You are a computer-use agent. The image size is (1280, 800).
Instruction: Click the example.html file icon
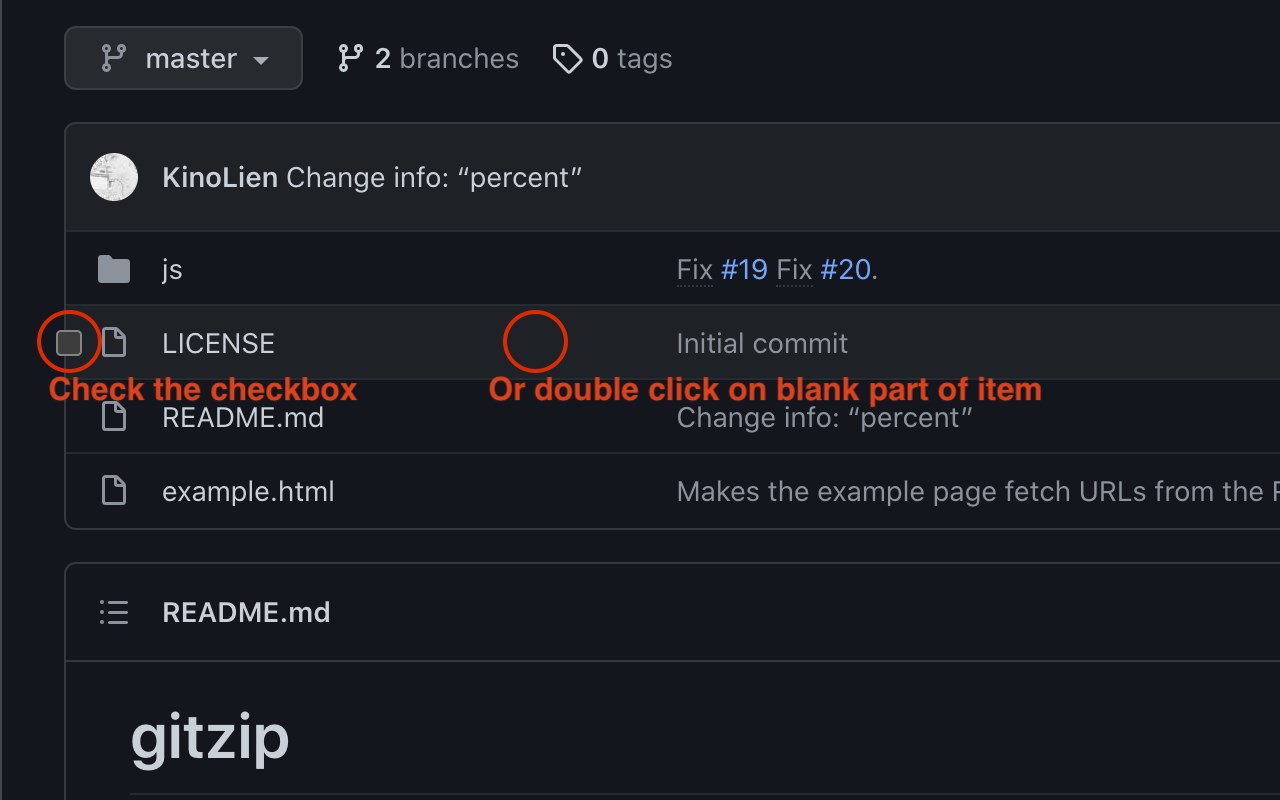[x=114, y=491]
